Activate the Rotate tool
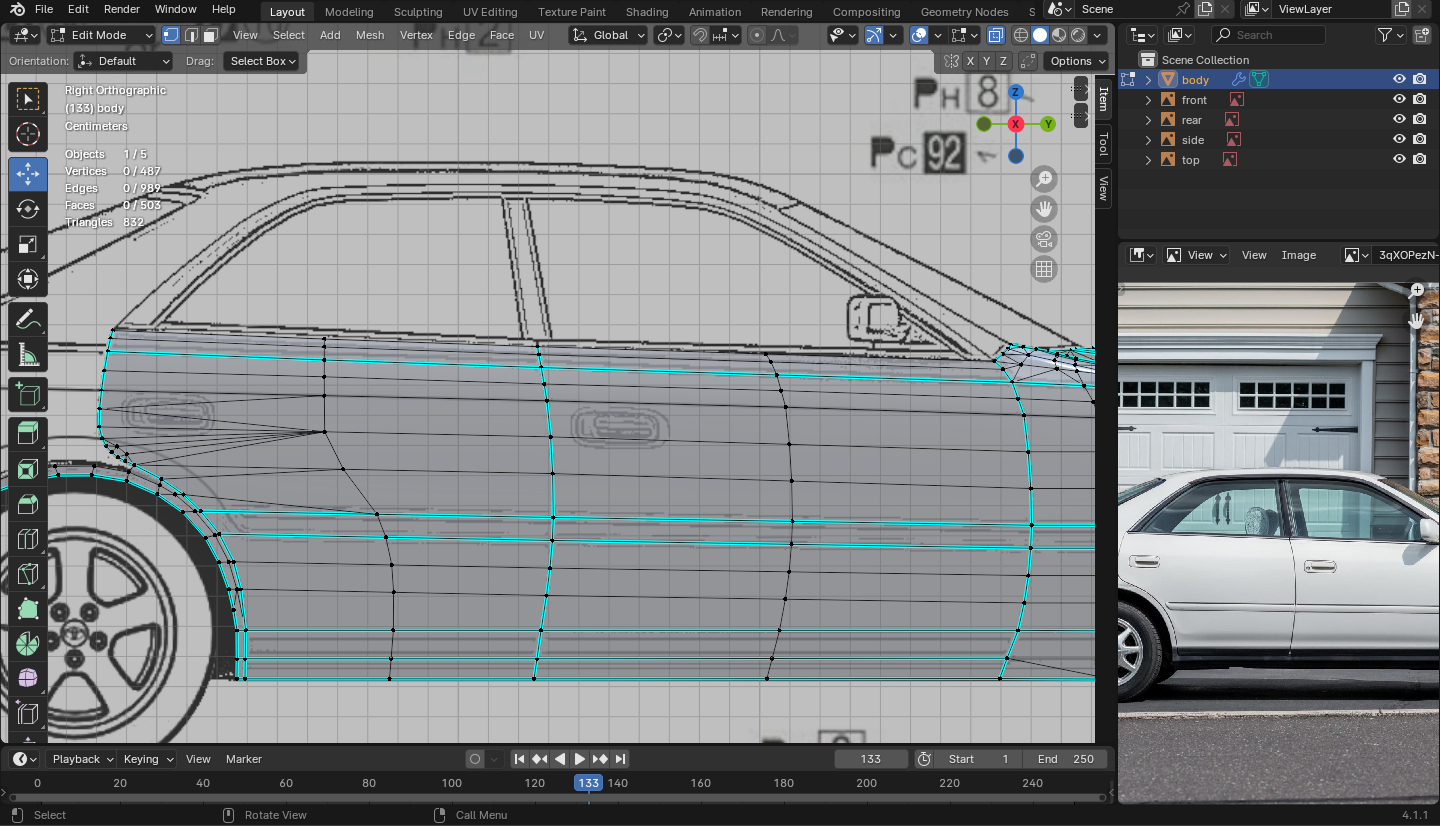This screenshot has width=1440, height=826. point(28,209)
